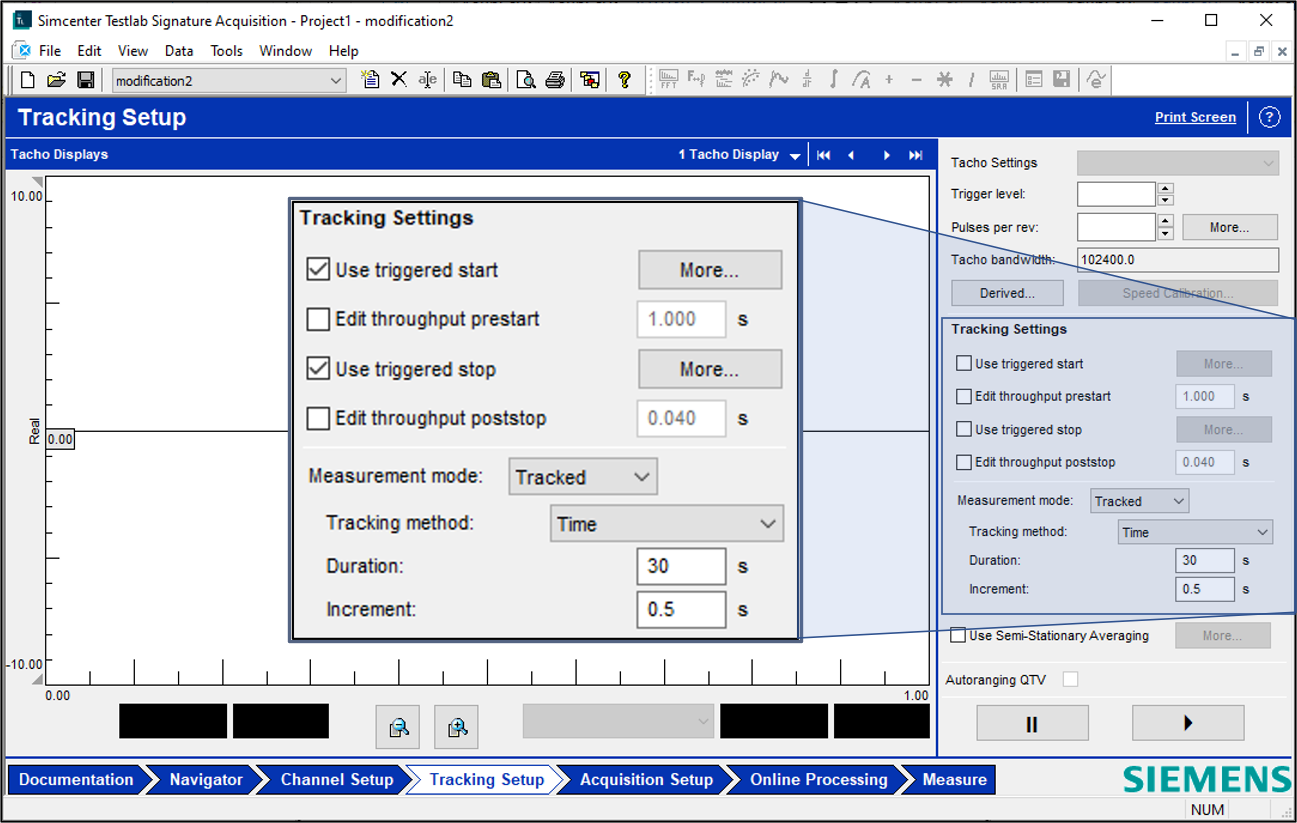This screenshot has height=823, width=1297.
Task: Open the Measurement mode dropdown in the right panel
Action: pos(1139,501)
